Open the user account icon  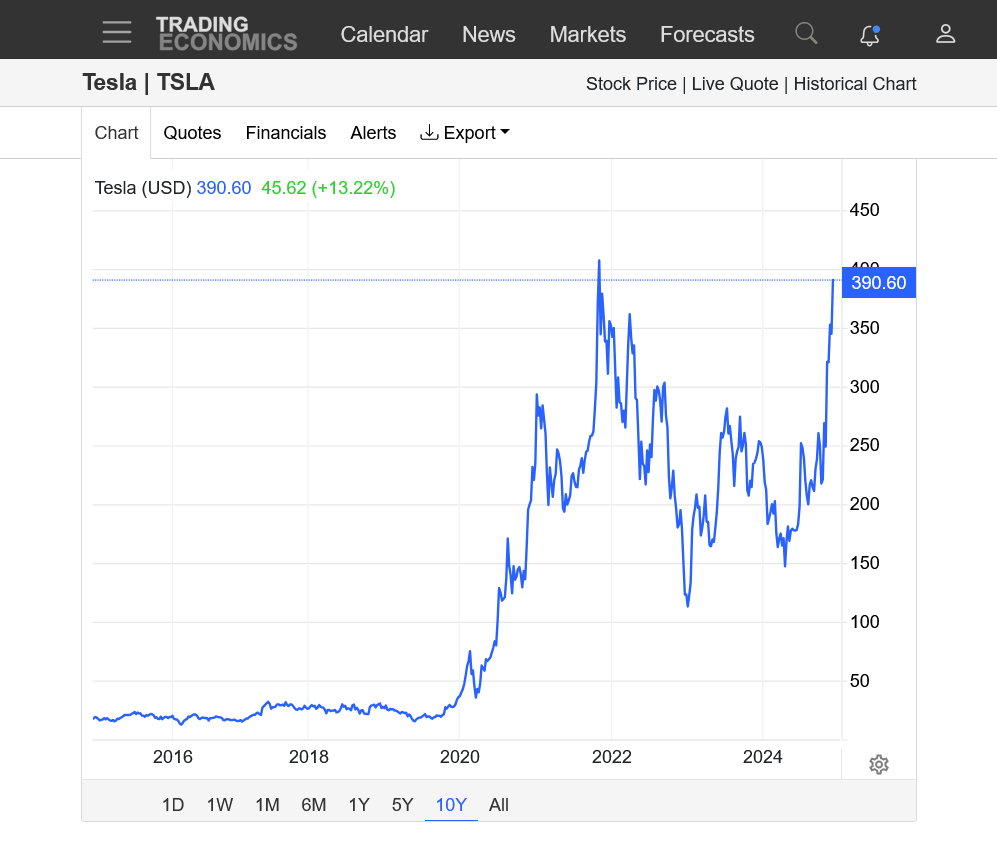point(945,34)
